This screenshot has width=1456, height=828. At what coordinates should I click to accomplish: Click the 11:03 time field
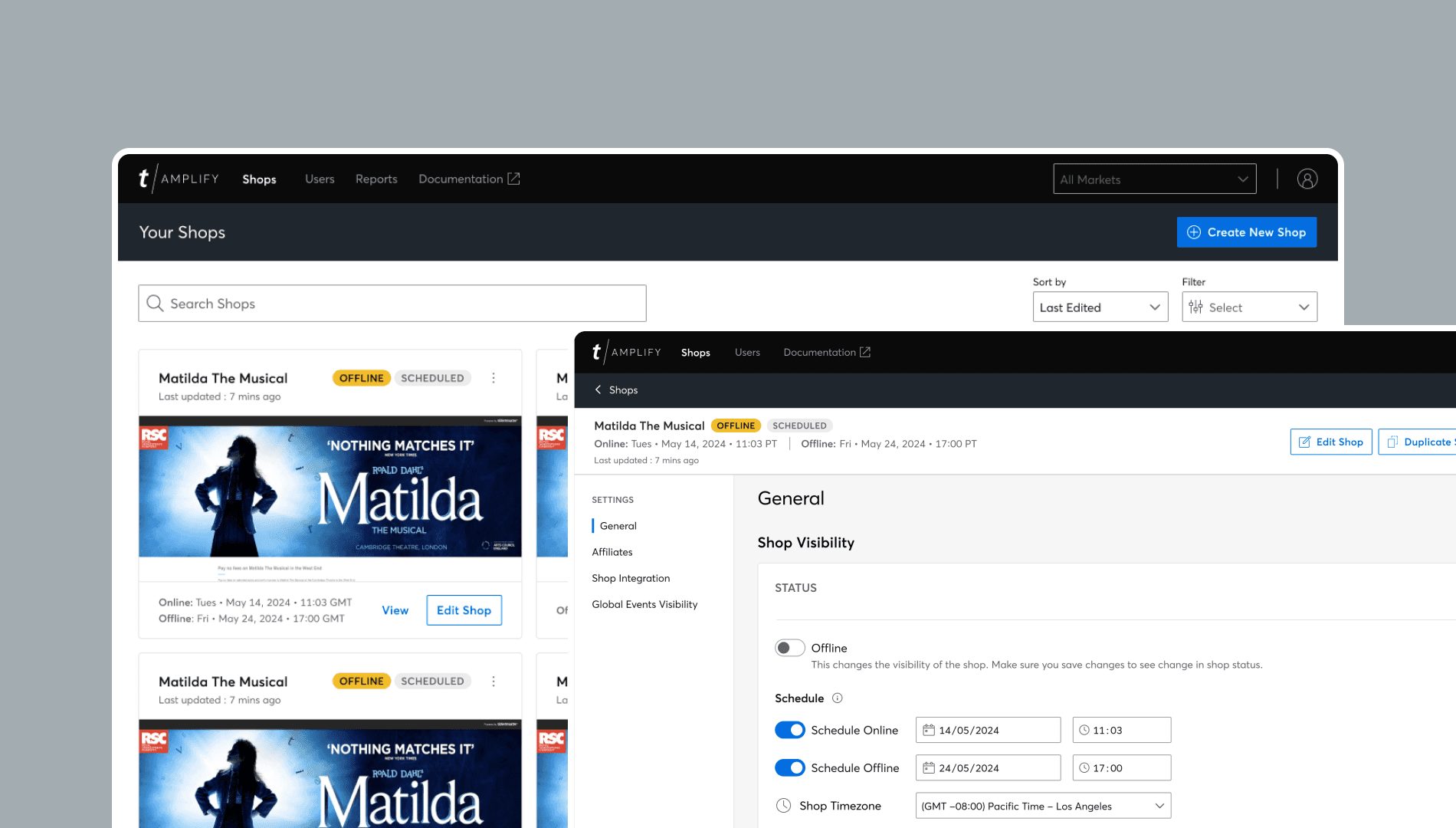click(x=1122, y=730)
